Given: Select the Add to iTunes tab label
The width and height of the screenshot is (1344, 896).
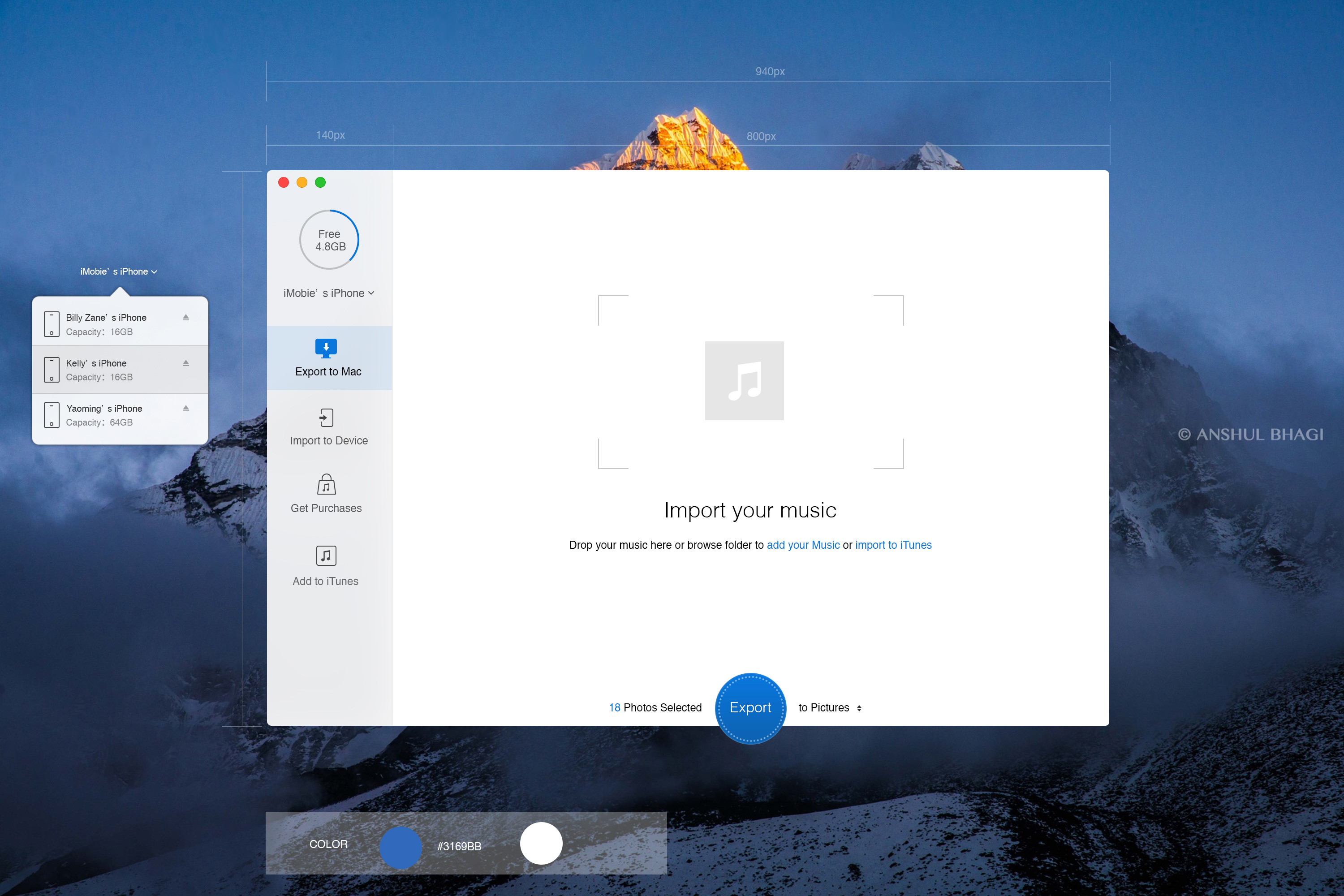Looking at the screenshot, I should click(x=326, y=581).
